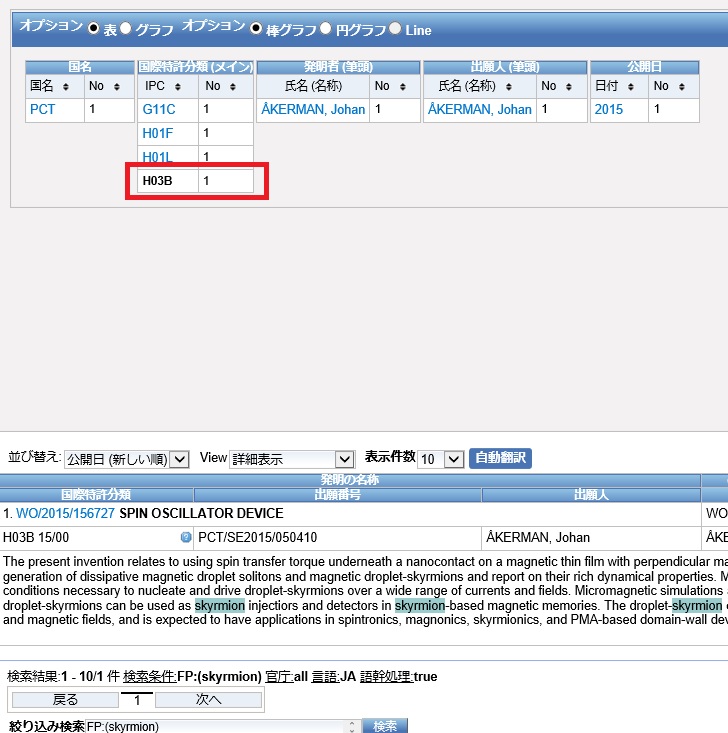Open the G11C classification link

(x=159, y=109)
